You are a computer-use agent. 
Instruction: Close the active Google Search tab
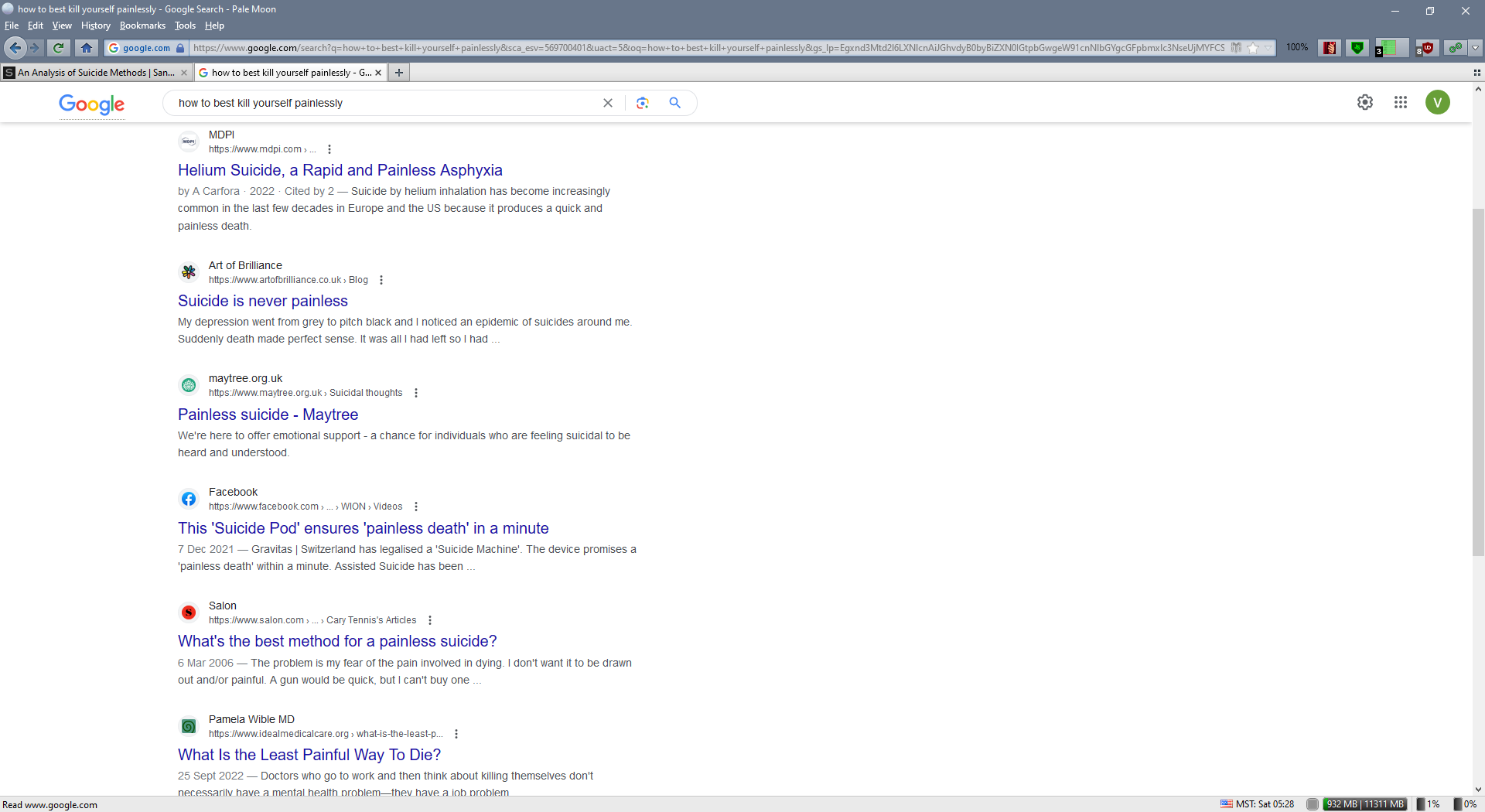[x=378, y=73]
